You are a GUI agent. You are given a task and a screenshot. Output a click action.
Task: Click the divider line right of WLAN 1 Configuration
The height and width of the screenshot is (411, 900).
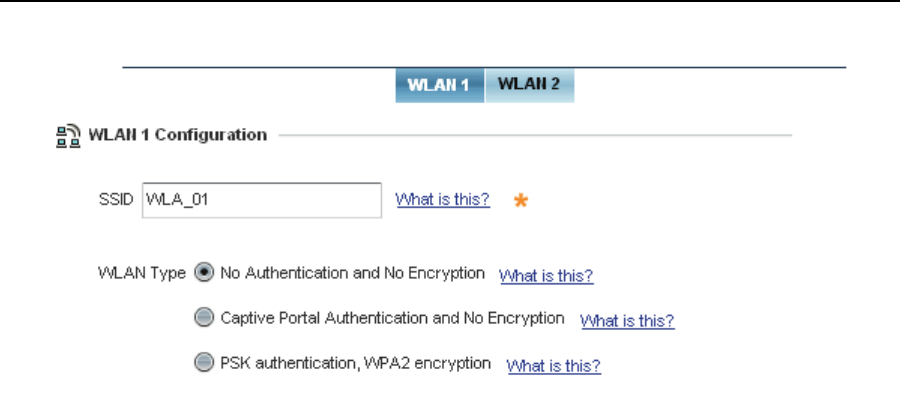click(x=534, y=134)
